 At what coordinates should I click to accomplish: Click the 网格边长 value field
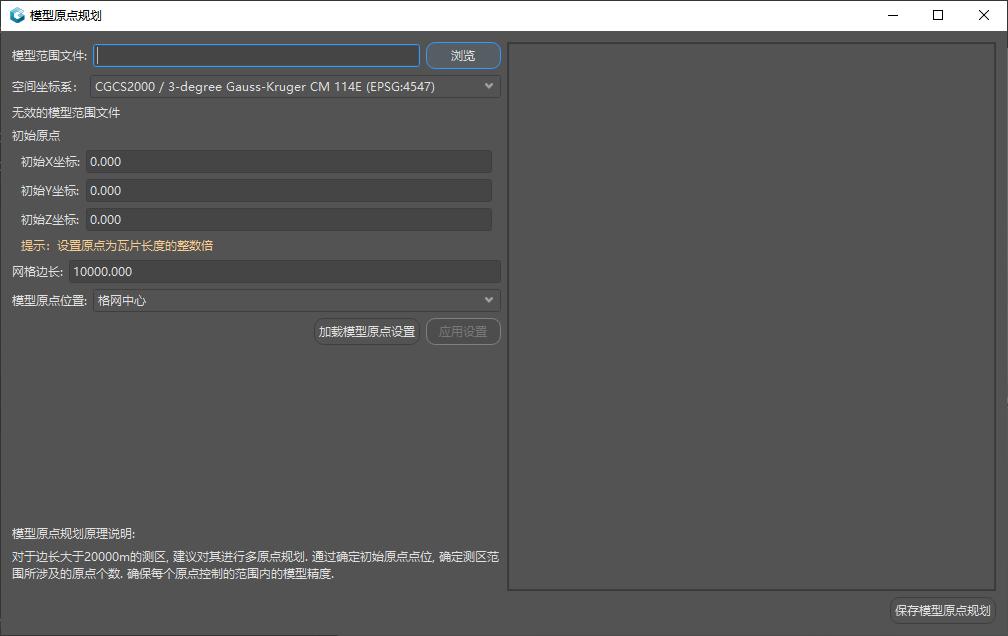[285, 271]
